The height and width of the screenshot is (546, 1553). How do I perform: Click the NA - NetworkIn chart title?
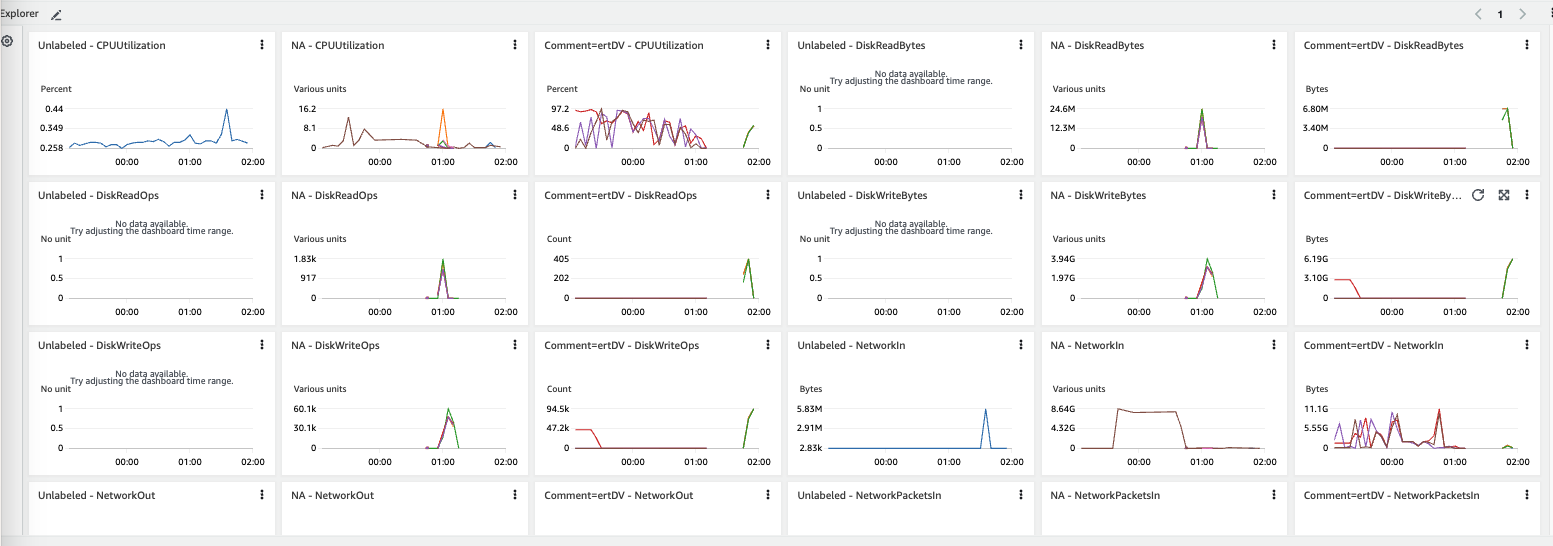[1088, 345]
